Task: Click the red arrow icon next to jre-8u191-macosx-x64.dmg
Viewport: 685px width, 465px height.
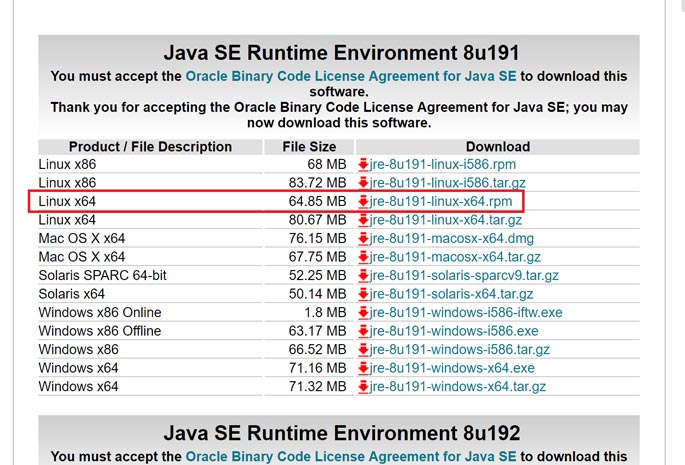Action: (363, 238)
